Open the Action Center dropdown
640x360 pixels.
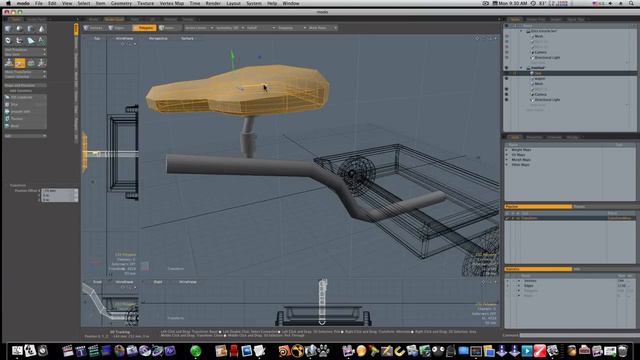[199, 28]
